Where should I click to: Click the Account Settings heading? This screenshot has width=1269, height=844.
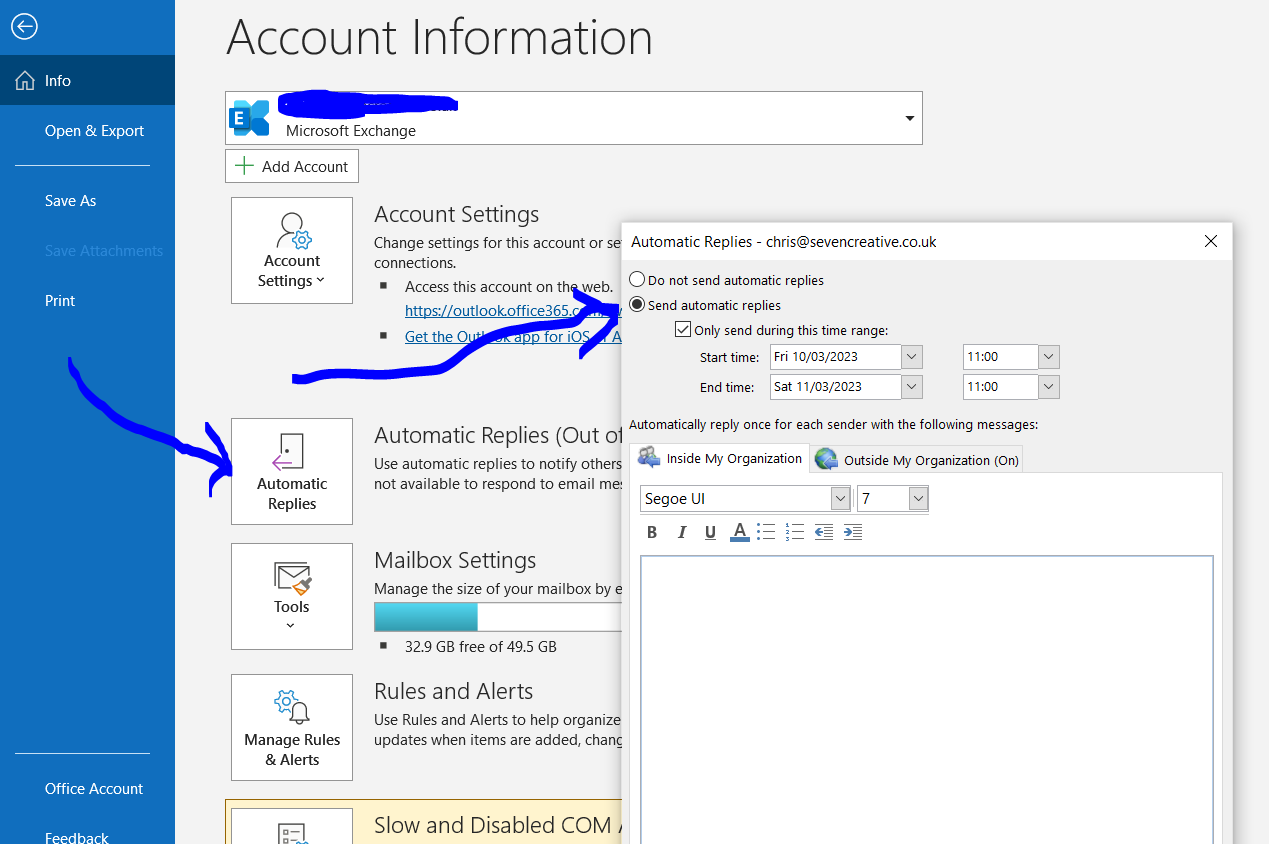pyautogui.click(x=456, y=214)
